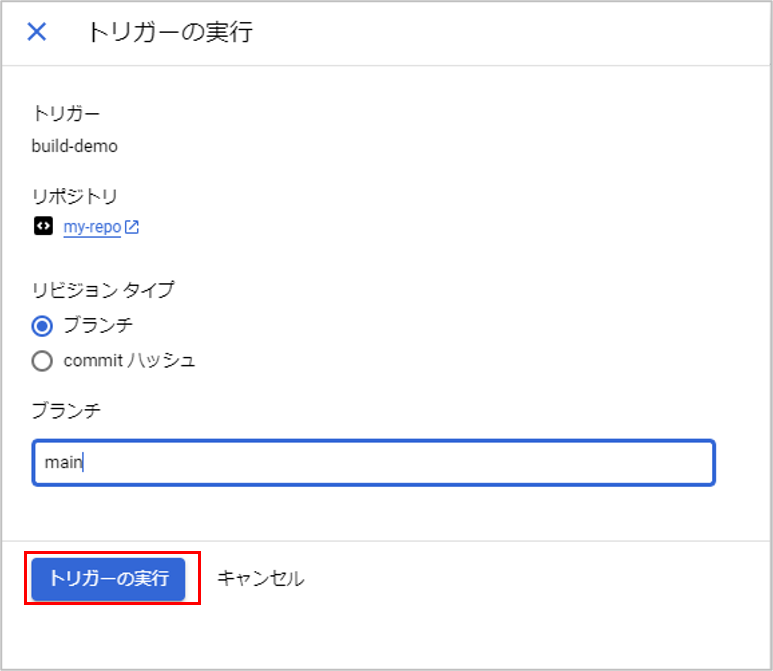Click the word main inside the branch field
Image resolution: width=773 pixels, height=671 pixels.
63,463
